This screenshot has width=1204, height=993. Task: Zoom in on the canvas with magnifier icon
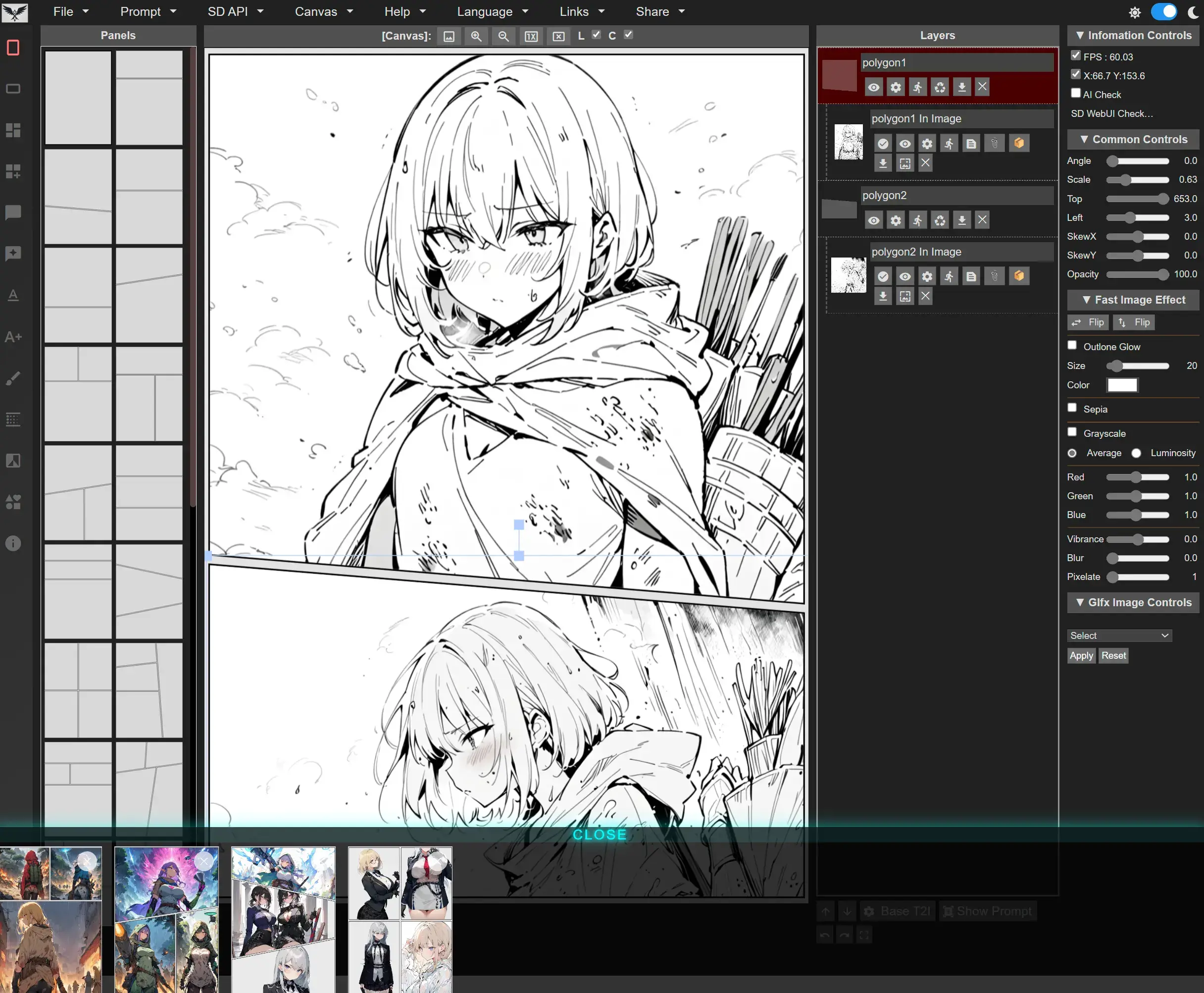(476, 36)
